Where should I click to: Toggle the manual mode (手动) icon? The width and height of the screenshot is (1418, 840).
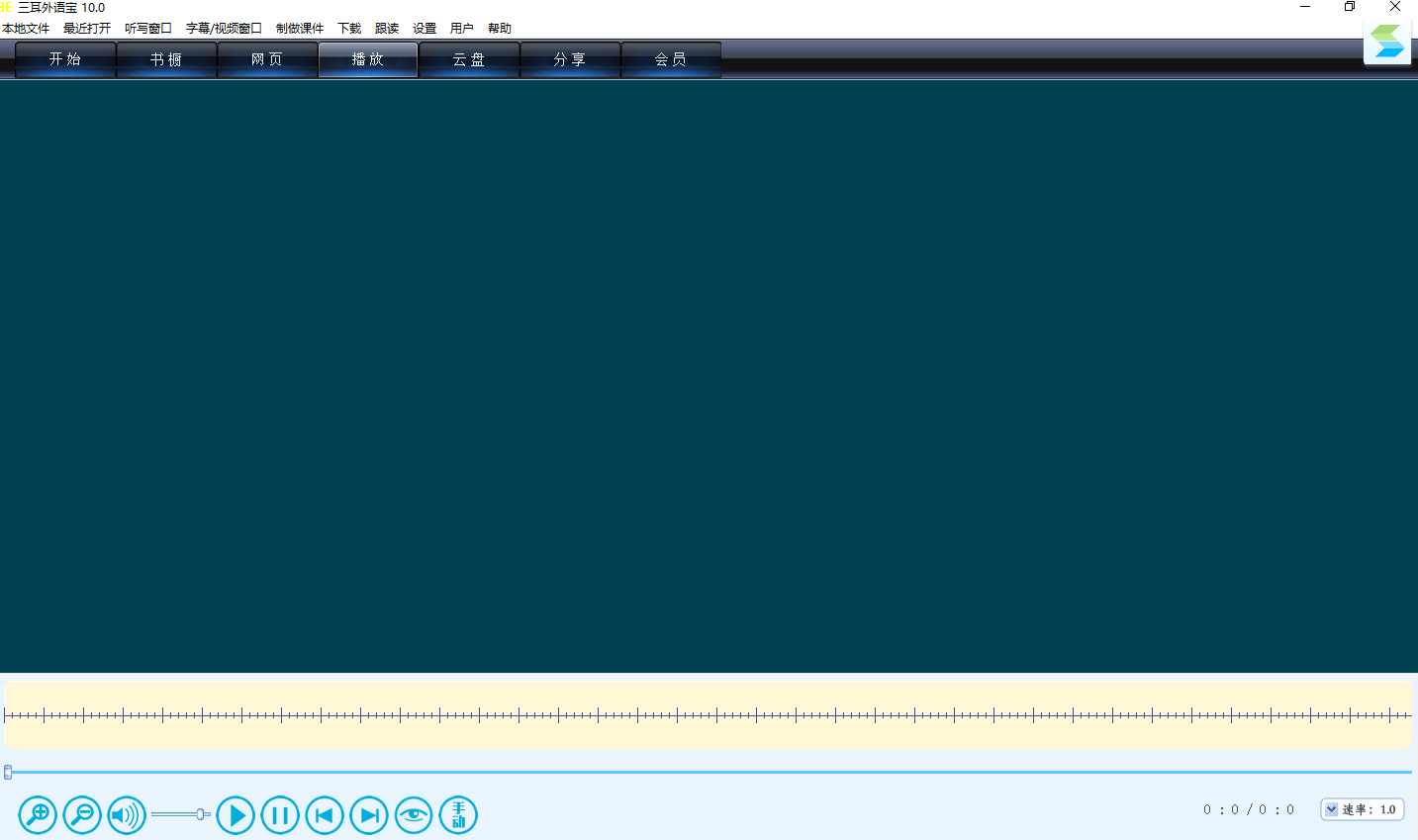click(x=458, y=815)
